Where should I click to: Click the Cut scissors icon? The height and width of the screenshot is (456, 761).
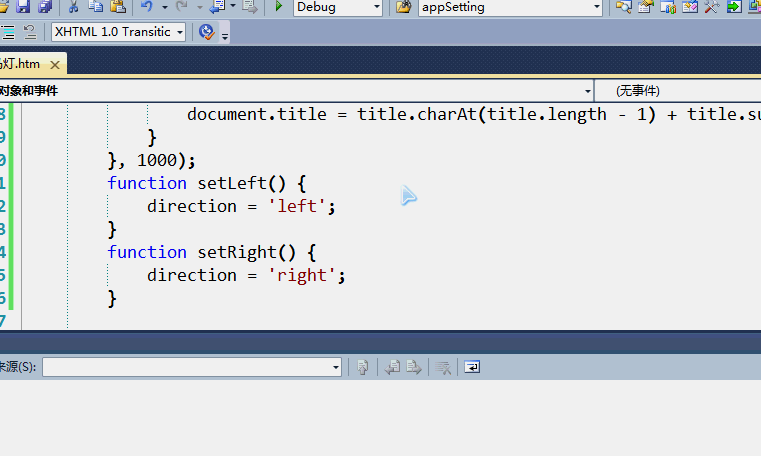[73, 6]
